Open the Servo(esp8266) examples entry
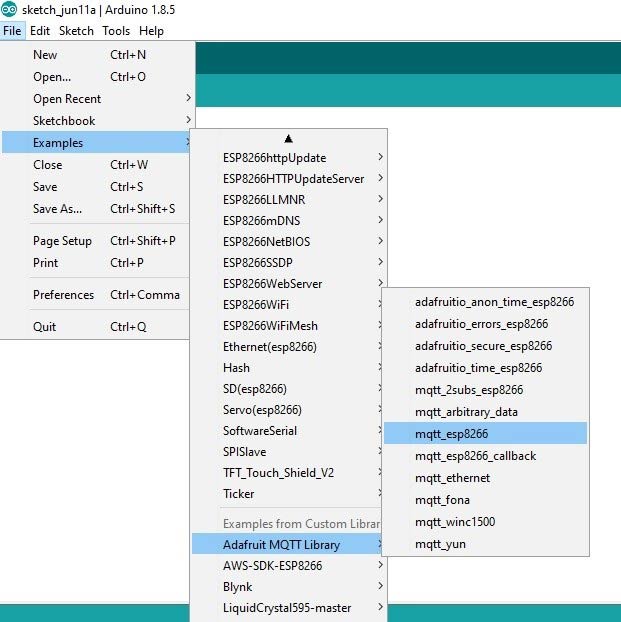The image size is (621, 622). point(286,410)
